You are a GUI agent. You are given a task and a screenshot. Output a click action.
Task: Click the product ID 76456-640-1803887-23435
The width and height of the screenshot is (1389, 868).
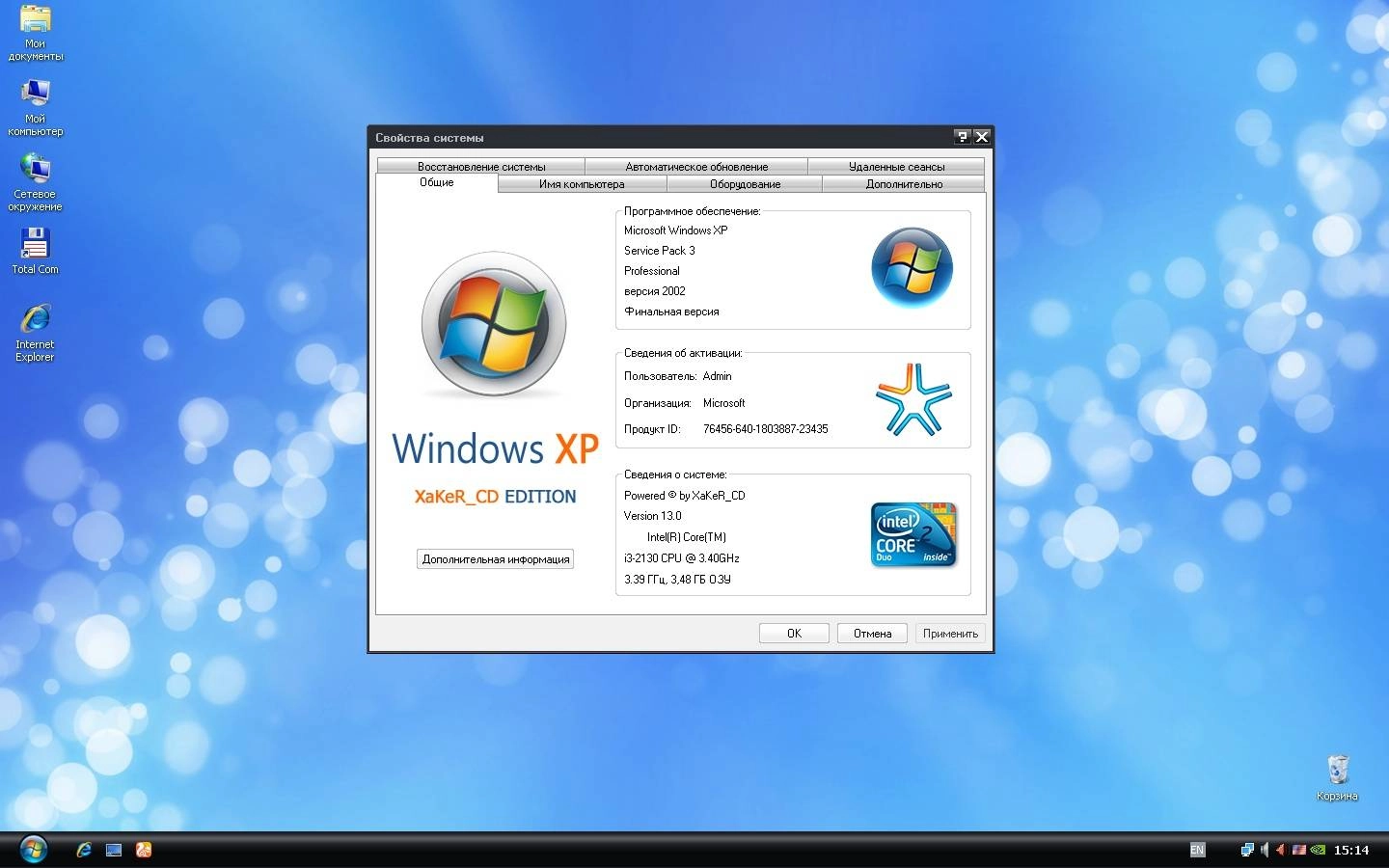click(766, 429)
